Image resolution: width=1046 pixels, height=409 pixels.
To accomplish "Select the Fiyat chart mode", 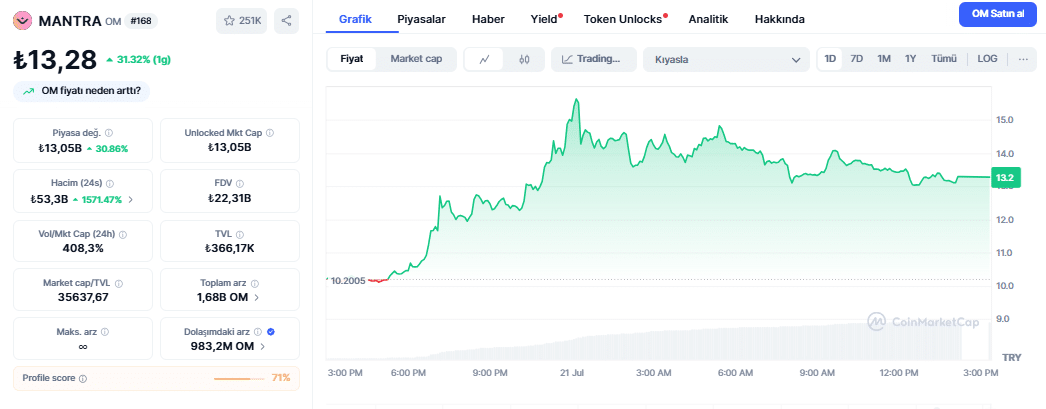I will click(x=352, y=59).
